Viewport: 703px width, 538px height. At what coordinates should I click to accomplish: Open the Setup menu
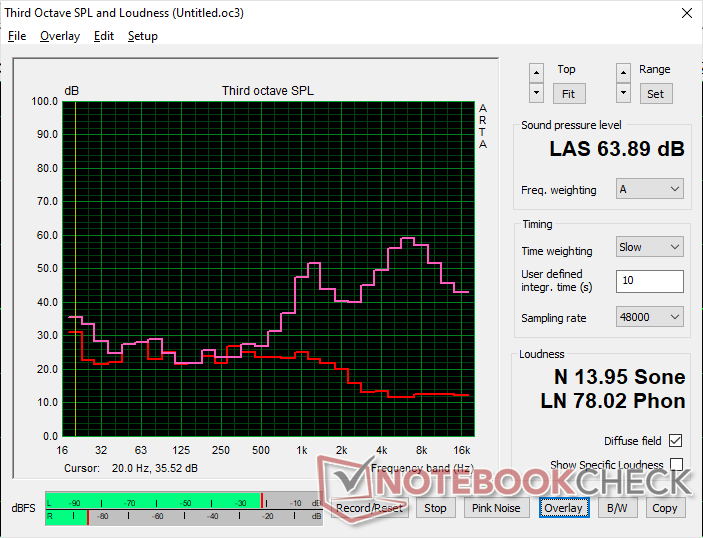[x=143, y=36]
